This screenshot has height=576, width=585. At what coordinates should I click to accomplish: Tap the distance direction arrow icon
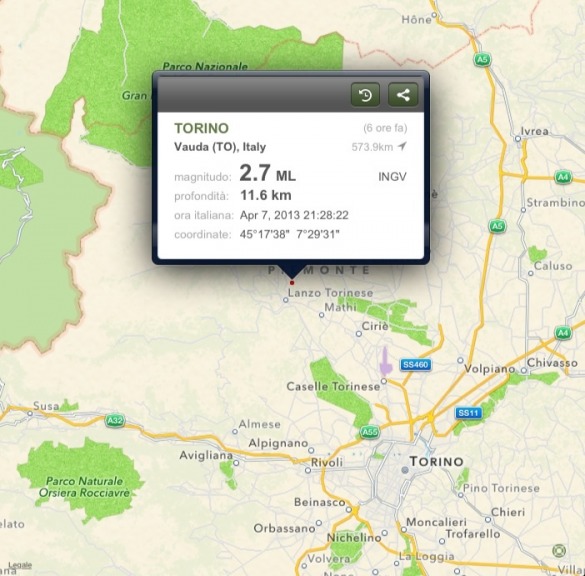coord(402,146)
